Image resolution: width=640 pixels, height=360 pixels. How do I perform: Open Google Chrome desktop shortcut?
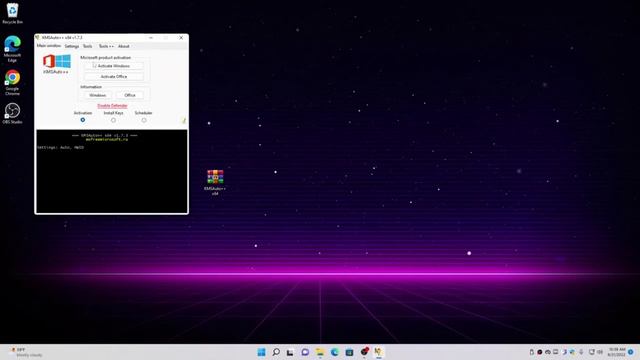(x=12, y=82)
